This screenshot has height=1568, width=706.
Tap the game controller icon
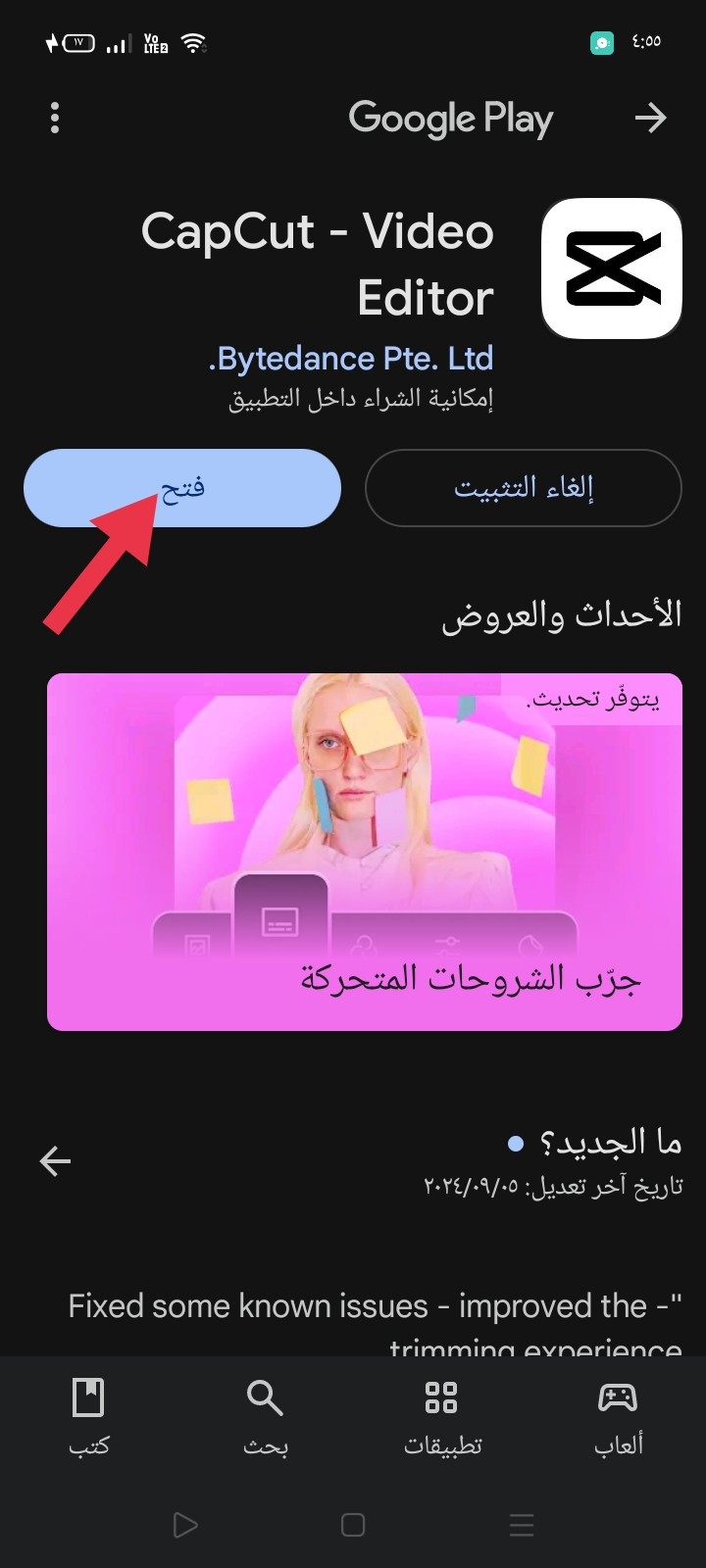618,1397
